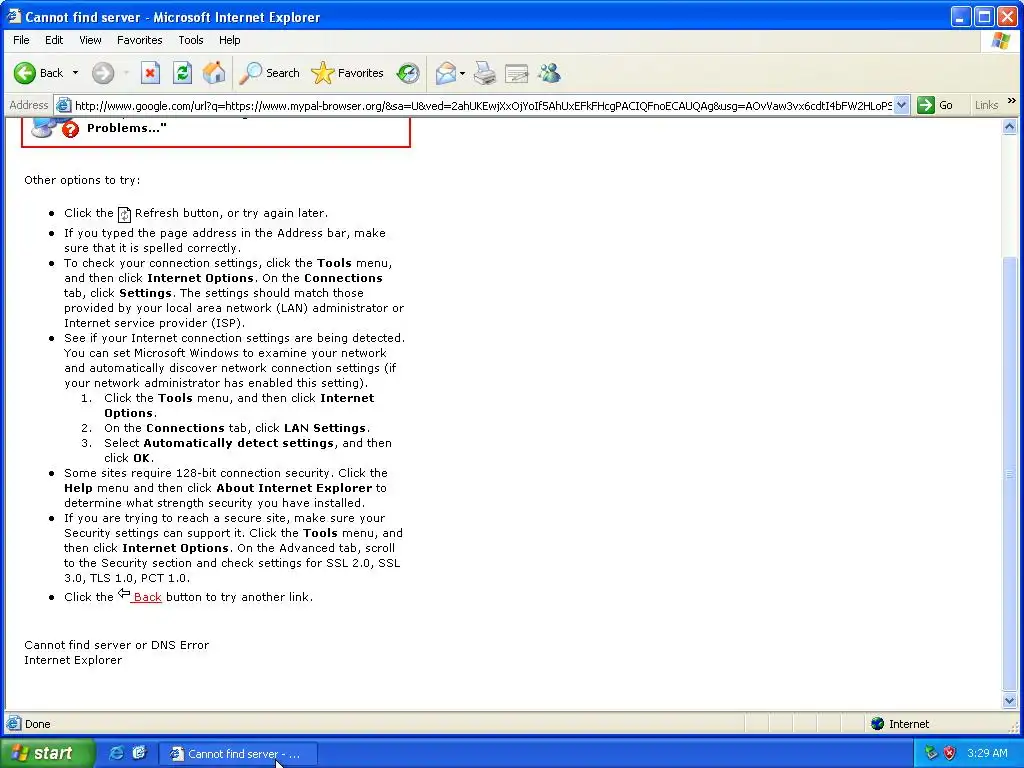Click the page icon in Address bar
Viewport: 1024px width, 768px height.
(x=63, y=105)
